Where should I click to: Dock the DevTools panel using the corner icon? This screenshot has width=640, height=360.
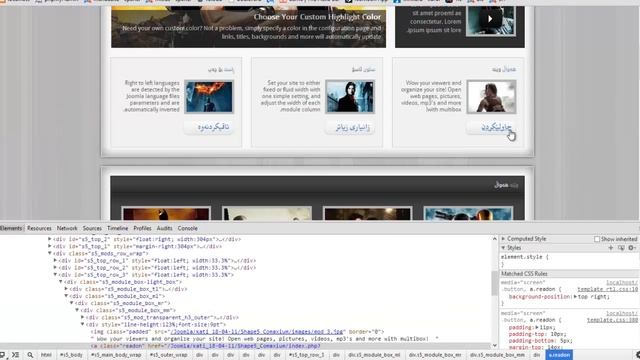(2, 355)
